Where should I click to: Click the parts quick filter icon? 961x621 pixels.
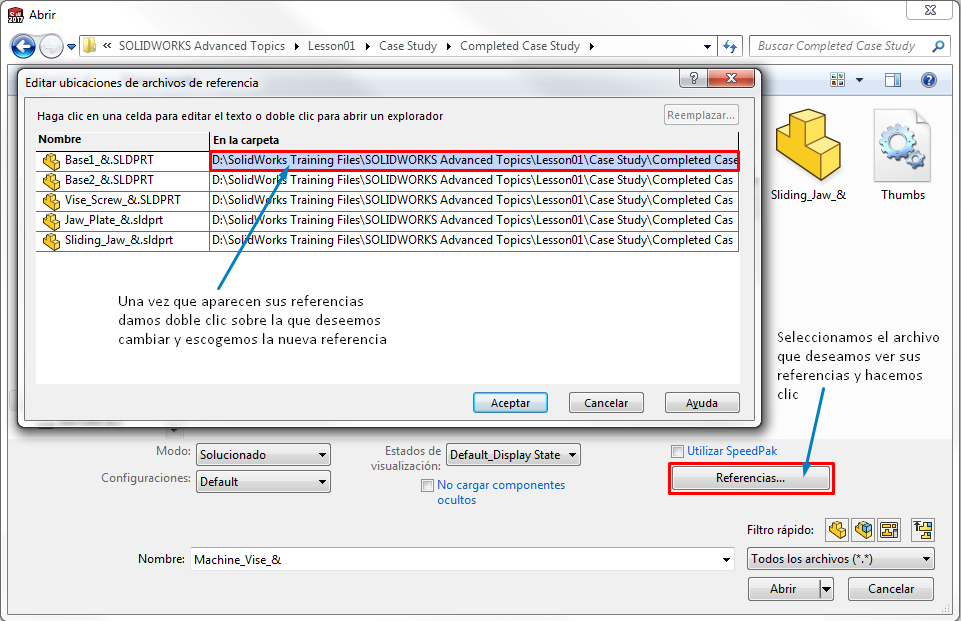[x=837, y=529]
